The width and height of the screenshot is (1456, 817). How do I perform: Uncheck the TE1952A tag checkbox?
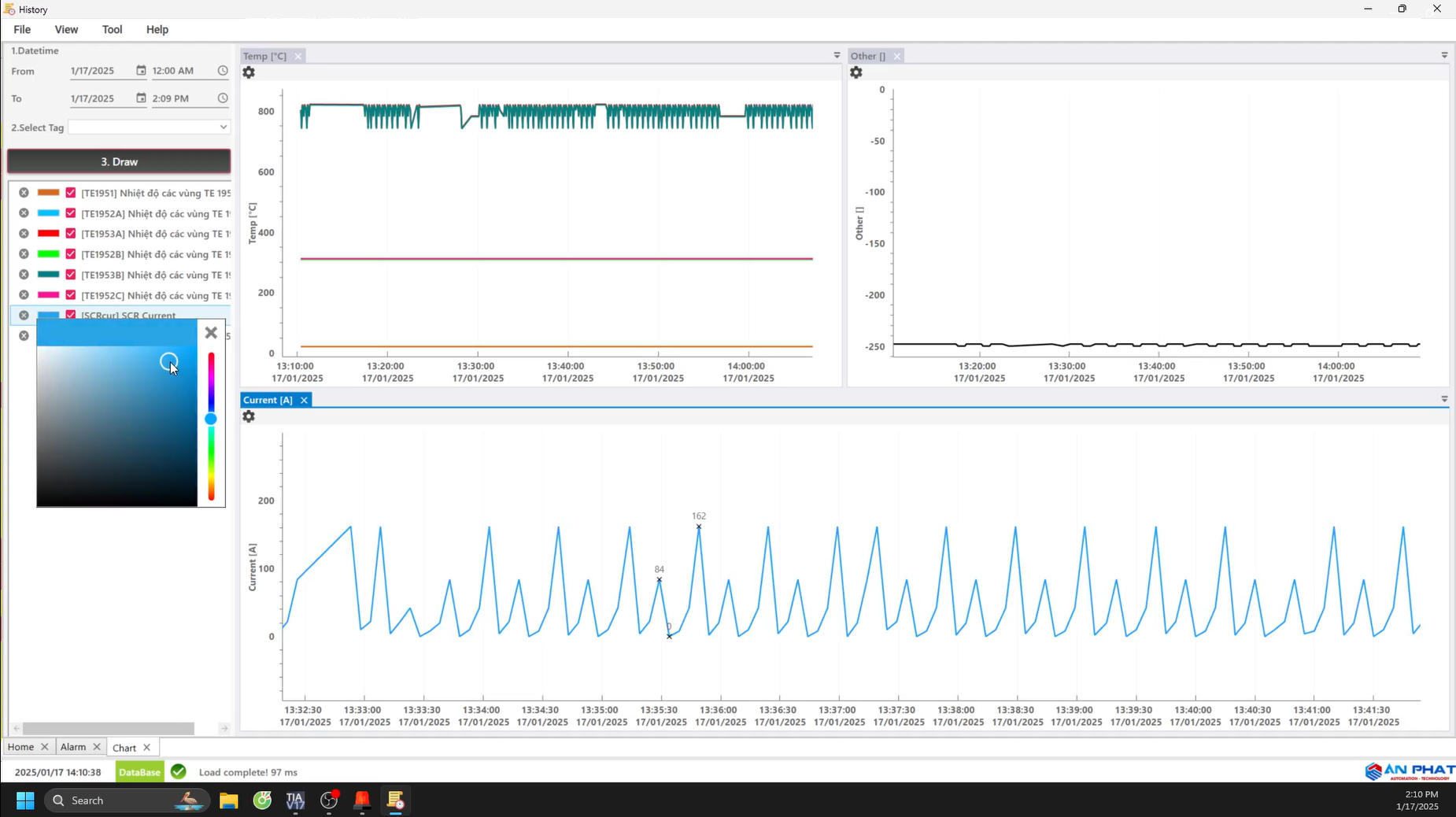[71, 213]
